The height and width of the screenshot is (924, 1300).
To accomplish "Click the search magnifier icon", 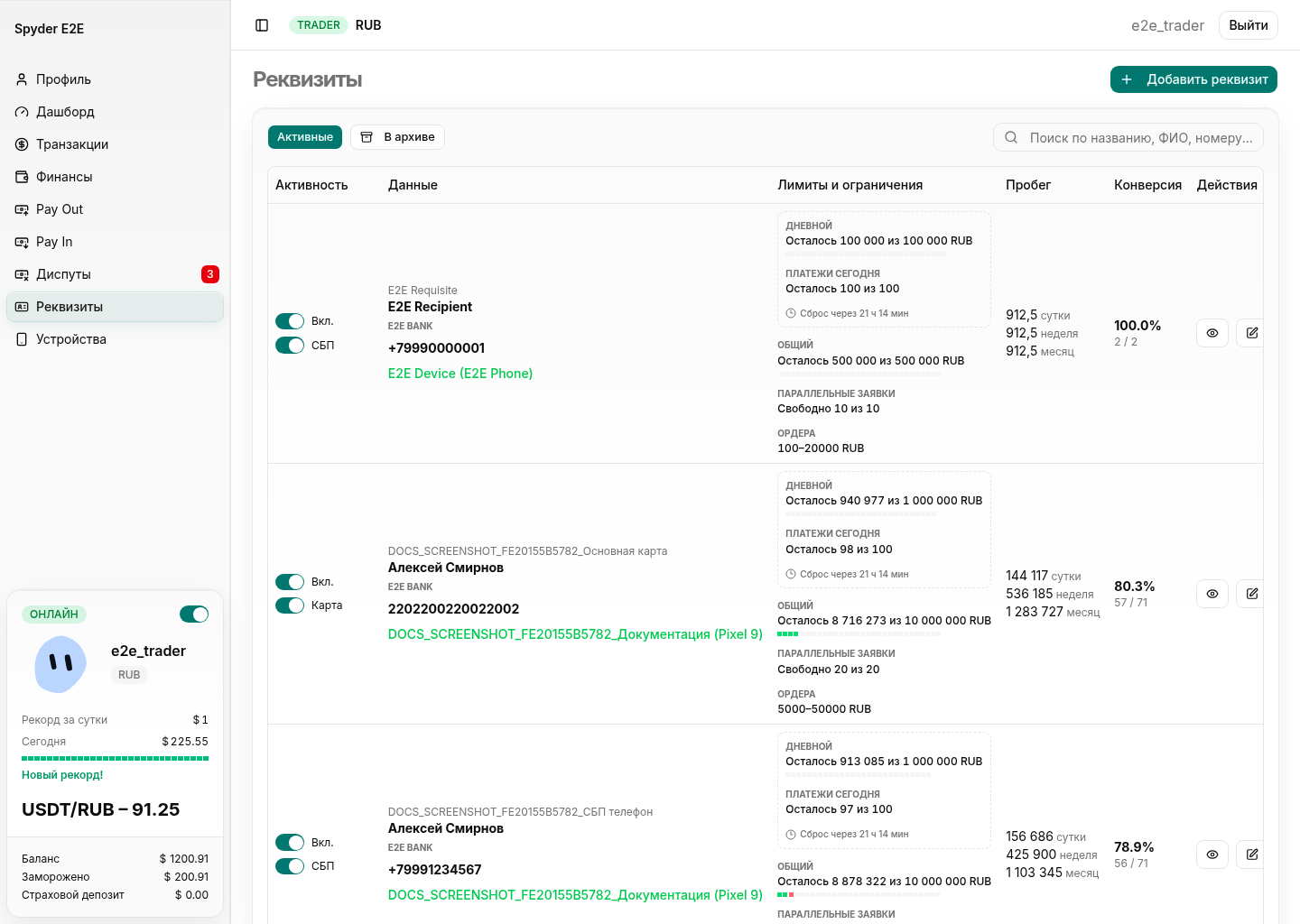I will coord(1011,137).
